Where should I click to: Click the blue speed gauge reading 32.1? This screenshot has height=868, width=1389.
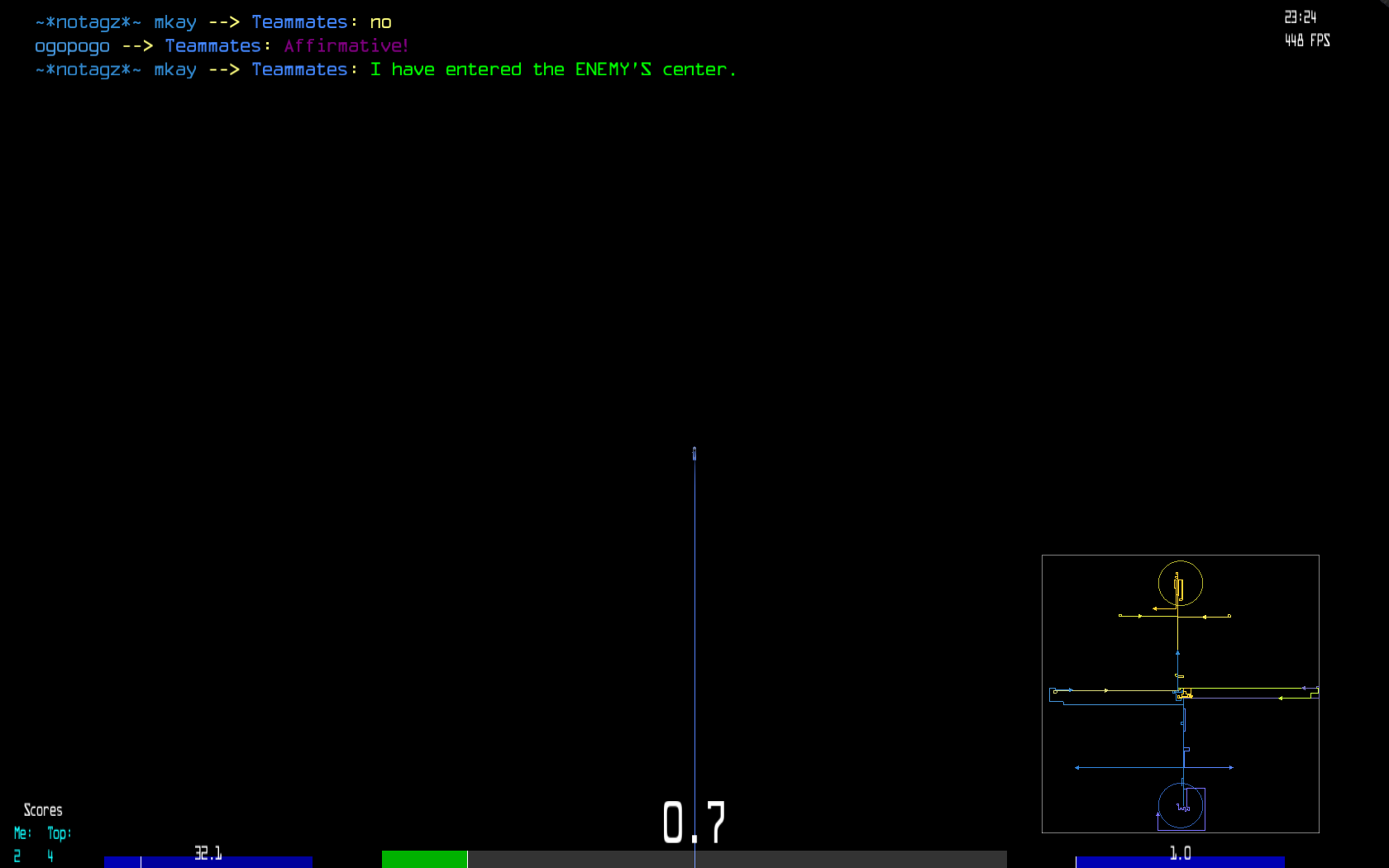(x=208, y=861)
